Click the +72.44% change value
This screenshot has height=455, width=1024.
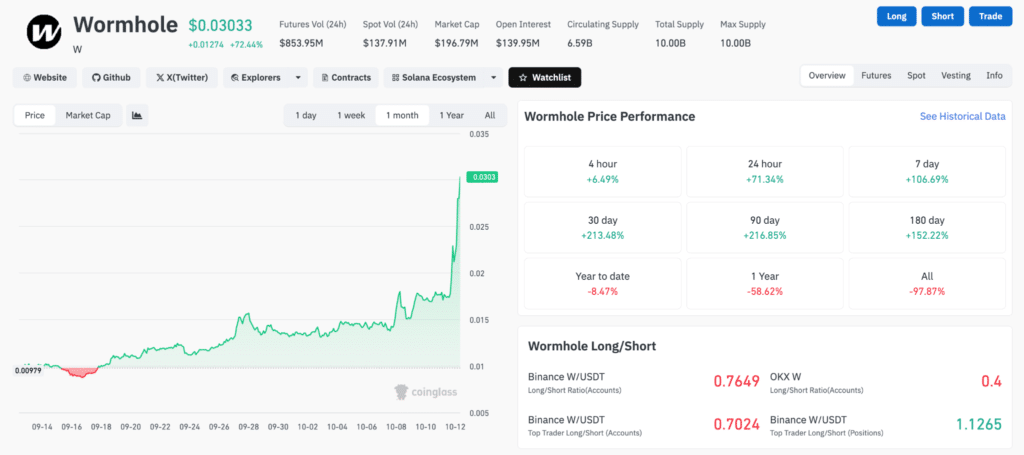tap(246, 45)
